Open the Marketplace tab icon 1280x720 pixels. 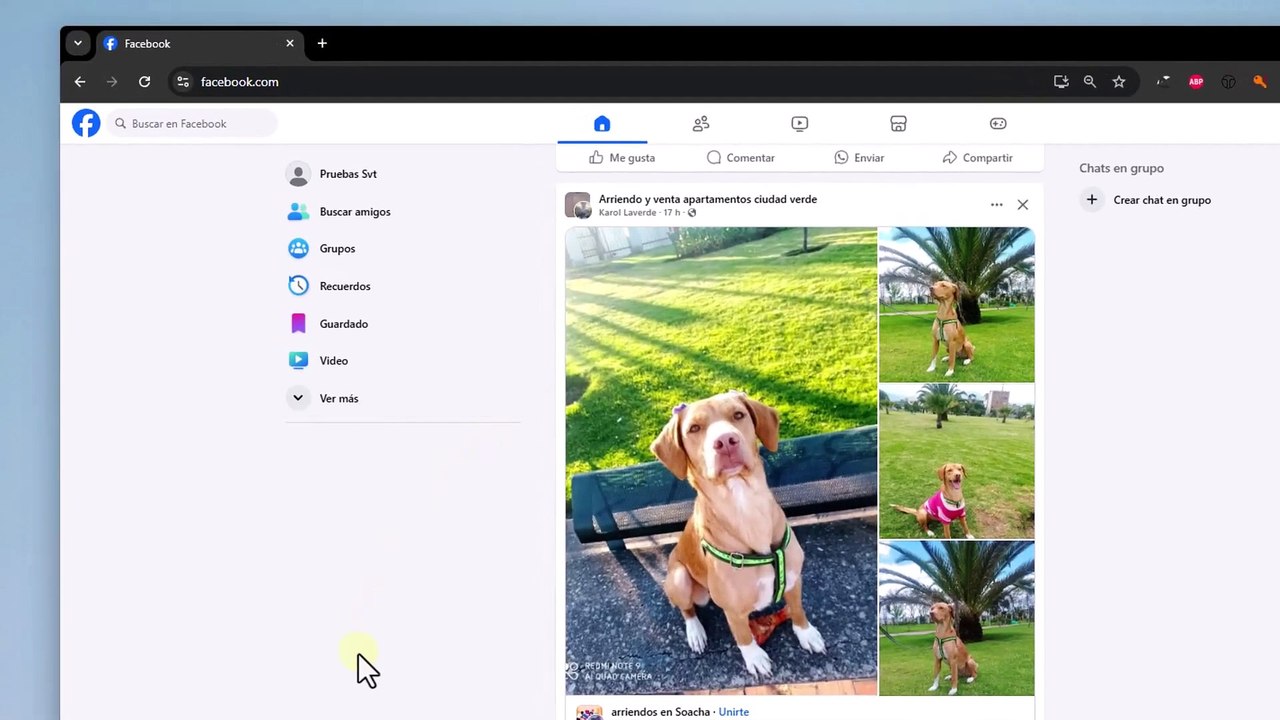point(898,124)
